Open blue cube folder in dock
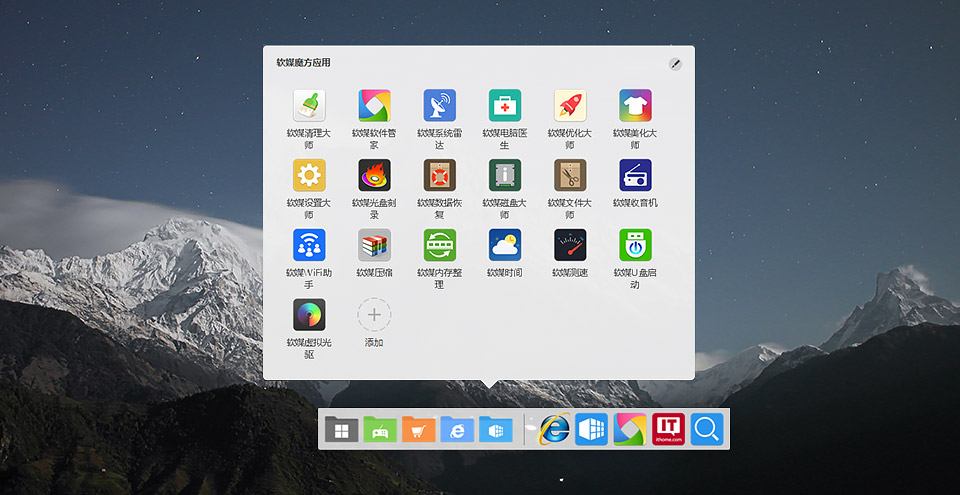This screenshot has width=960, height=495. pyautogui.click(x=495, y=429)
